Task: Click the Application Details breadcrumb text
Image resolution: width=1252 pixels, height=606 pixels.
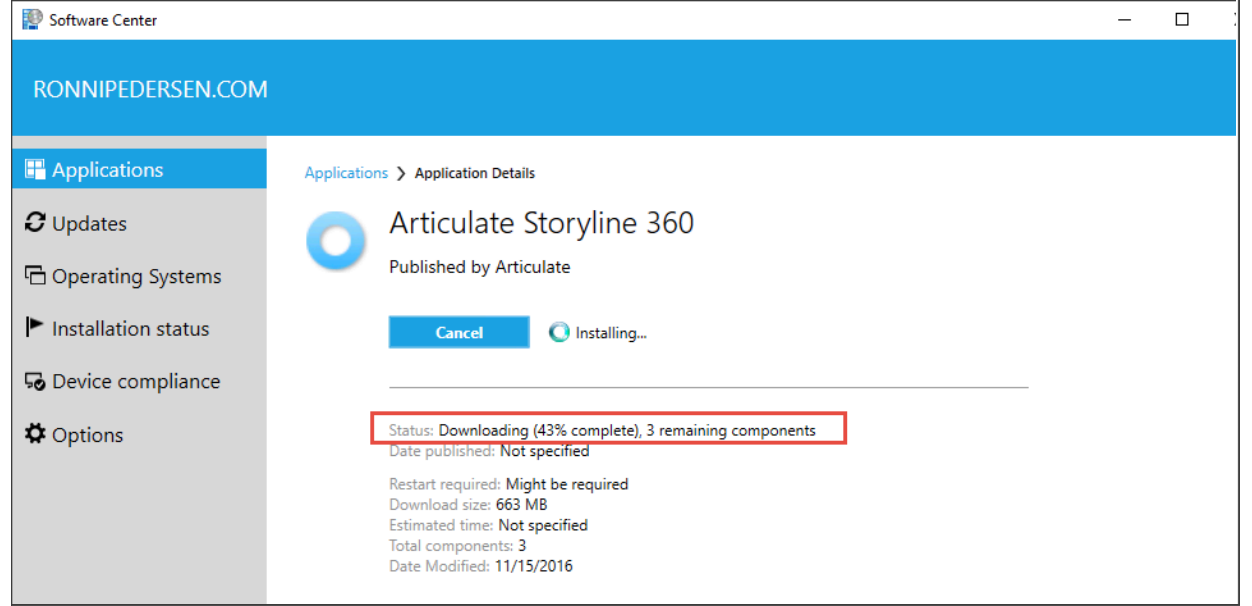Action: 475,173
